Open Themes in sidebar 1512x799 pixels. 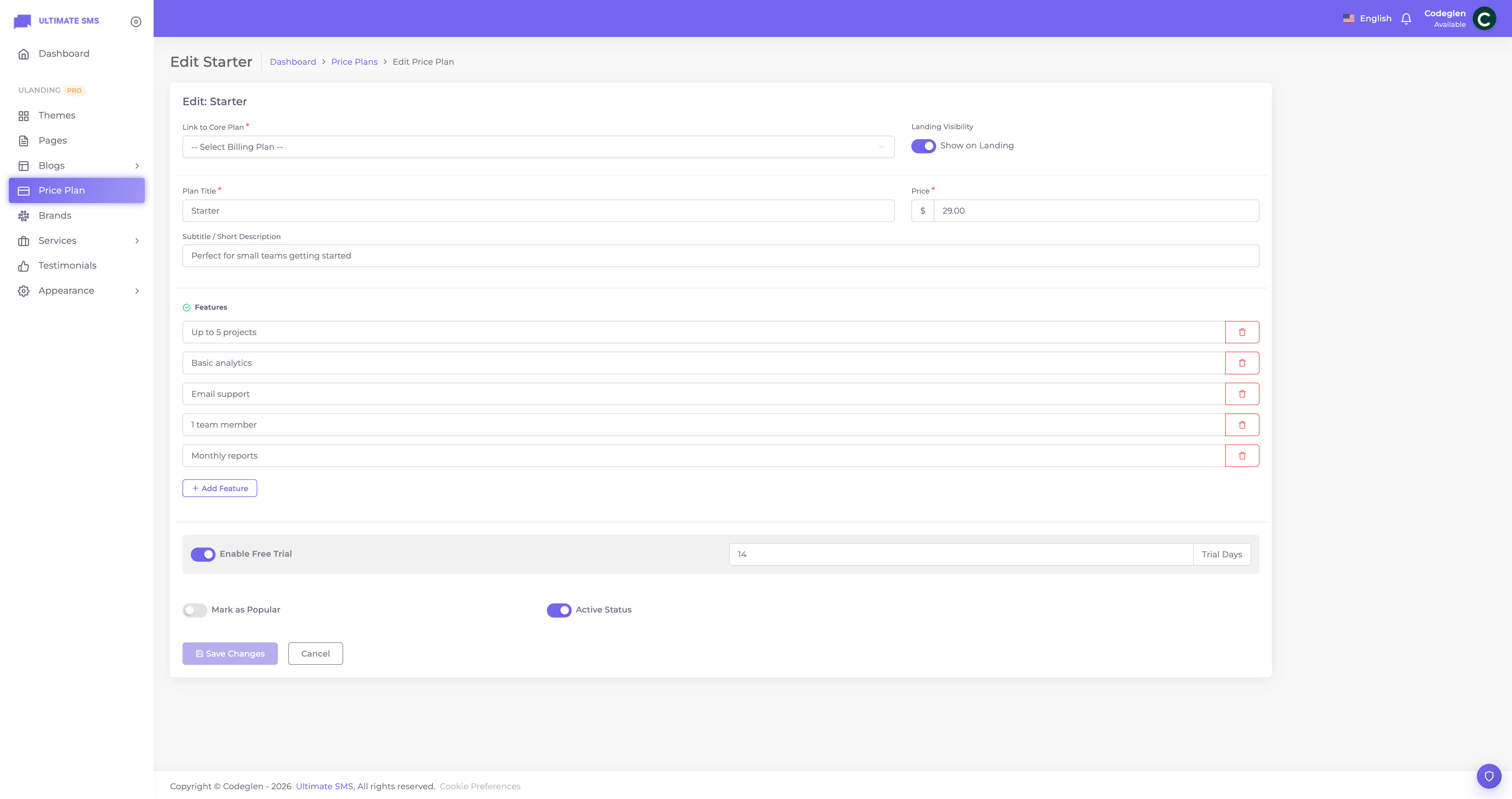(x=77, y=115)
